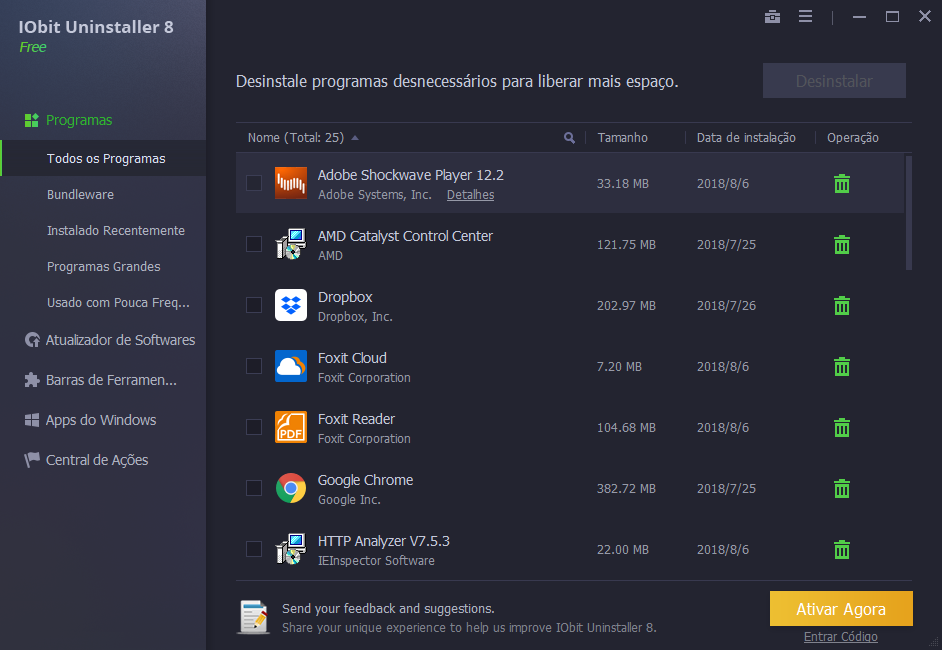Check the Google Chrome checkbox
This screenshot has width=942, height=650.
pos(254,488)
